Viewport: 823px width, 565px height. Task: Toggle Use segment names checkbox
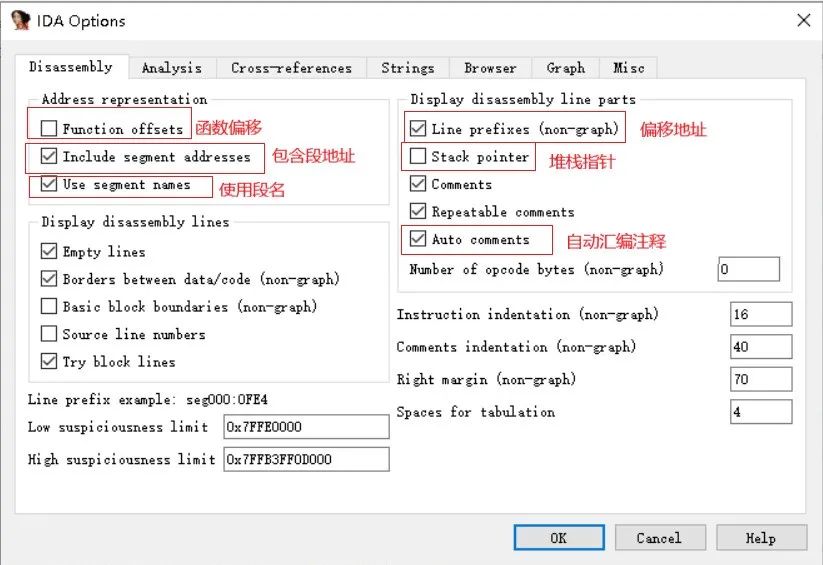click(x=49, y=184)
